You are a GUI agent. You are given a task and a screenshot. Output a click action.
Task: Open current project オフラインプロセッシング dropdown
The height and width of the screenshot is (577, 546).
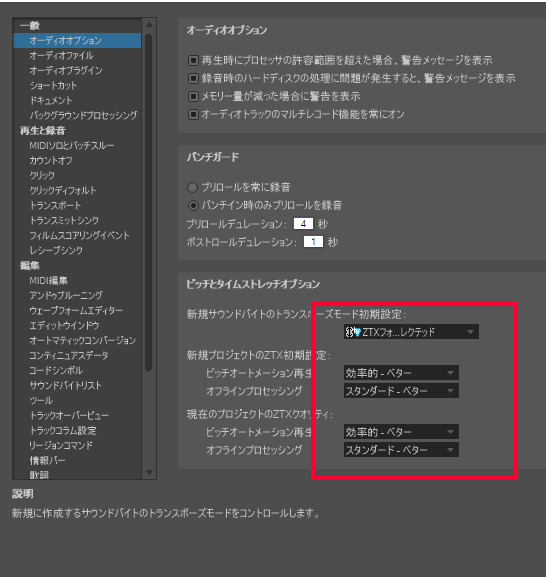401,450
